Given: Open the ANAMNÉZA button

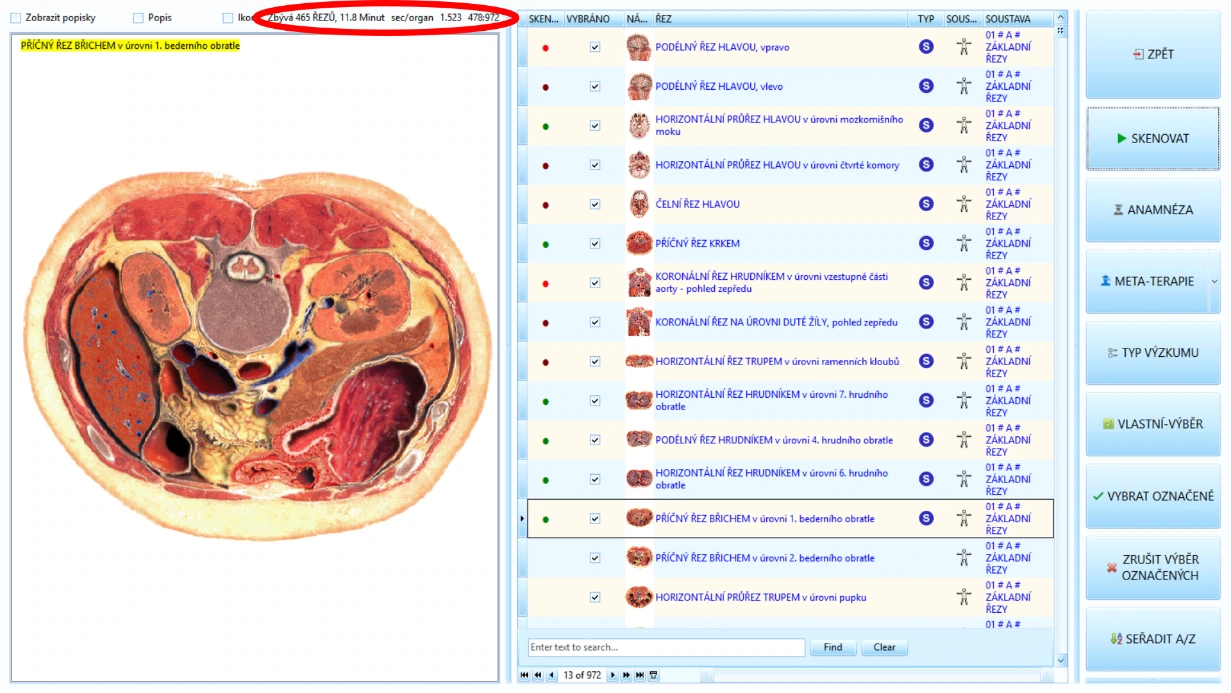Looking at the screenshot, I should point(1153,210).
